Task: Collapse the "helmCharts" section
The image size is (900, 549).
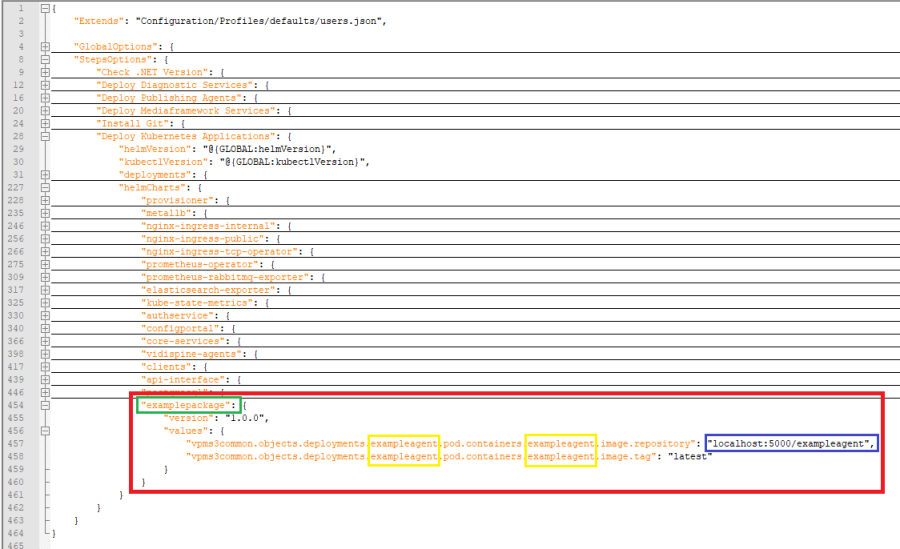Action: [x=45, y=187]
